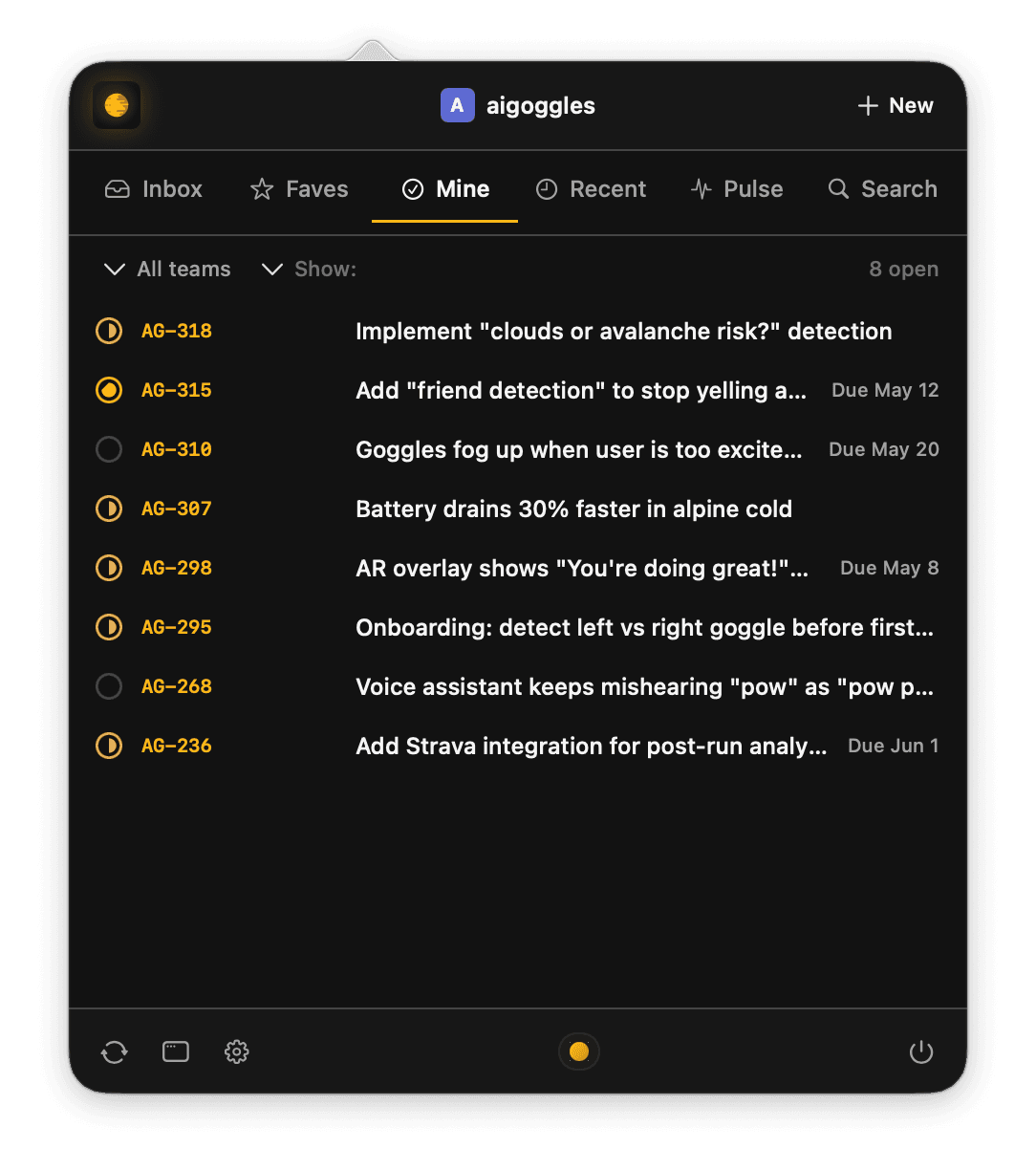Switch to the Pulse tab
The image size is (1036, 1170).
click(737, 189)
